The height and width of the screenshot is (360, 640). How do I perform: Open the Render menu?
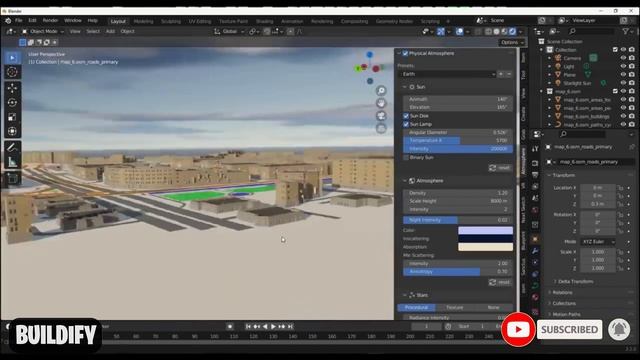[x=50, y=20]
